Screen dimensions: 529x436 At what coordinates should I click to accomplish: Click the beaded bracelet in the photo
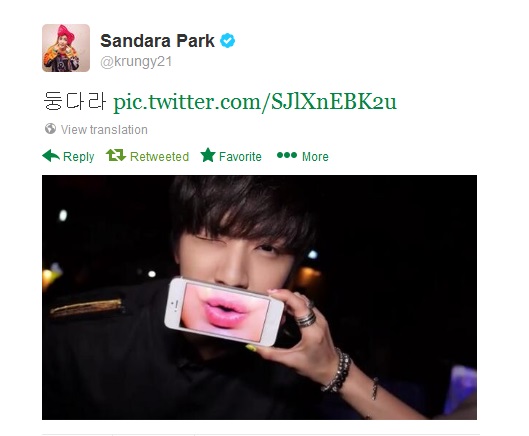click(338, 371)
